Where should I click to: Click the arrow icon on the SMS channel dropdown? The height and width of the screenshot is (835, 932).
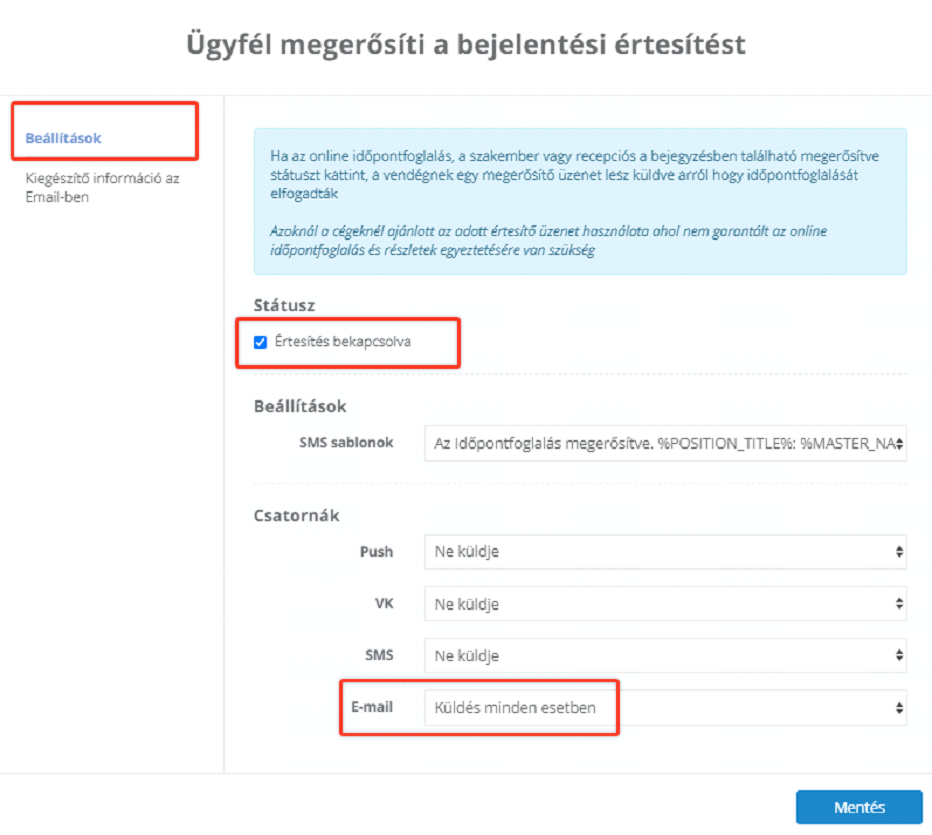point(899,655)
